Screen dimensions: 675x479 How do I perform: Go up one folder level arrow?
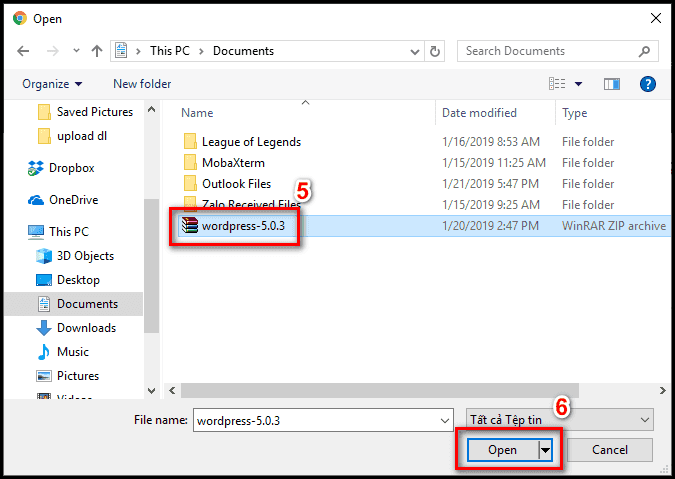[97, 51]
